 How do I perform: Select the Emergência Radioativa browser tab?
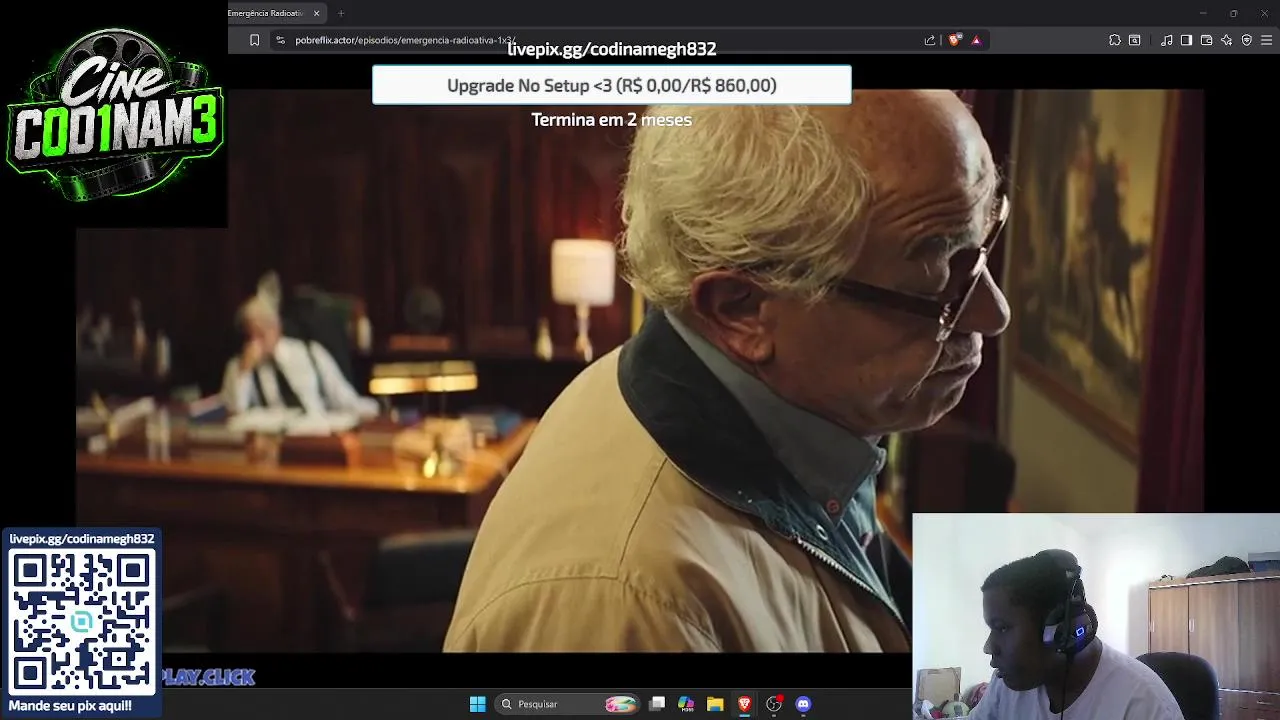(267, 13)
